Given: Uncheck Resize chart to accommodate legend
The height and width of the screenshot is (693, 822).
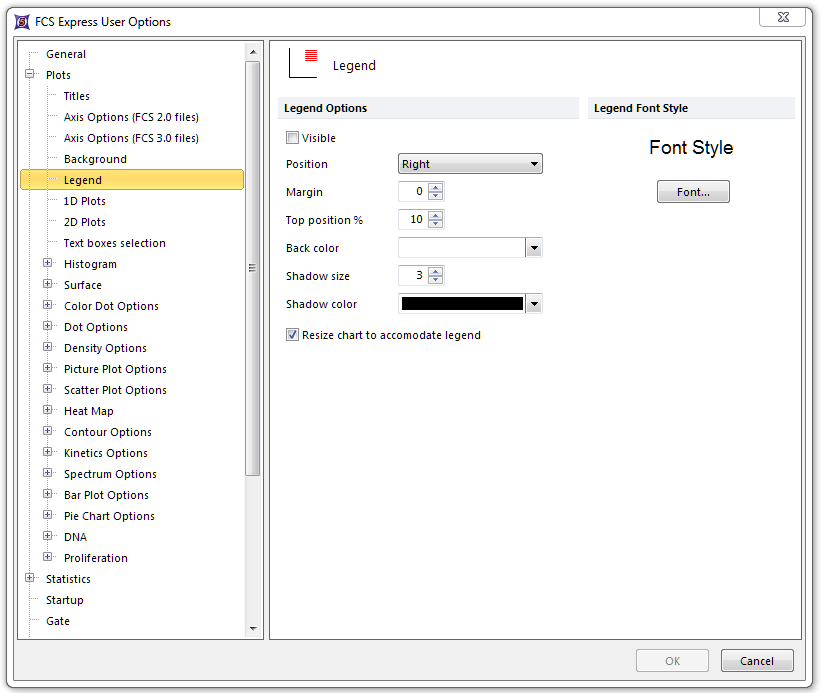Looking at the screenshot, I should 293,335.
